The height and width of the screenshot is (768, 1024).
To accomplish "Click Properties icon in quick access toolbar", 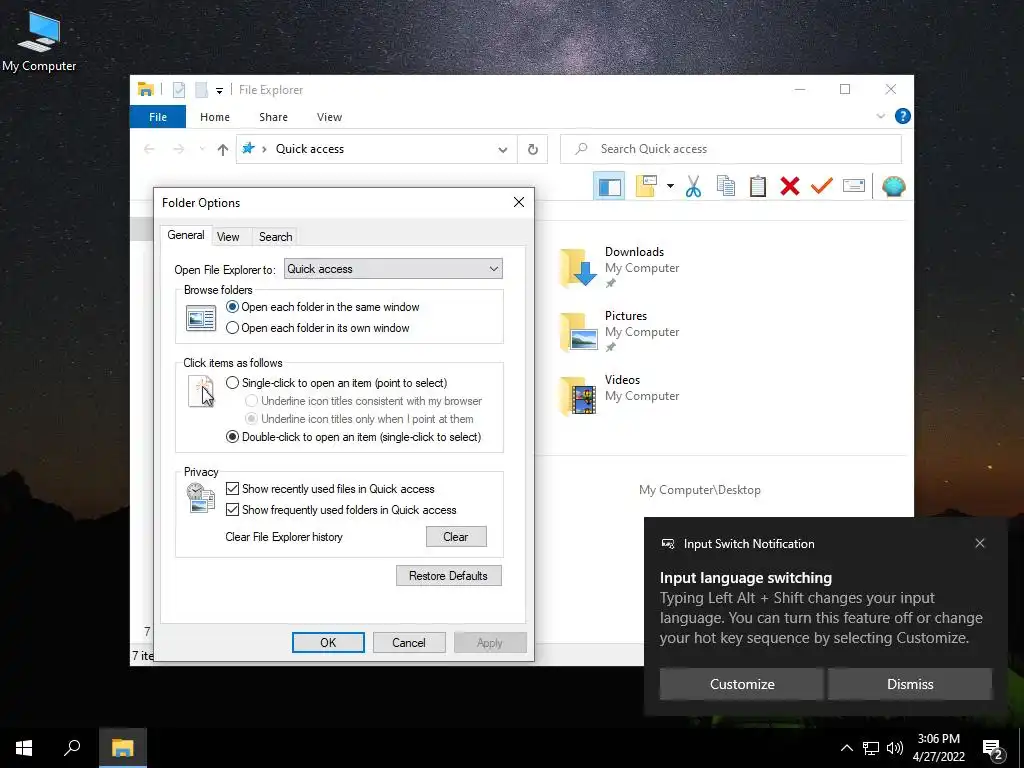I will 179,89.
